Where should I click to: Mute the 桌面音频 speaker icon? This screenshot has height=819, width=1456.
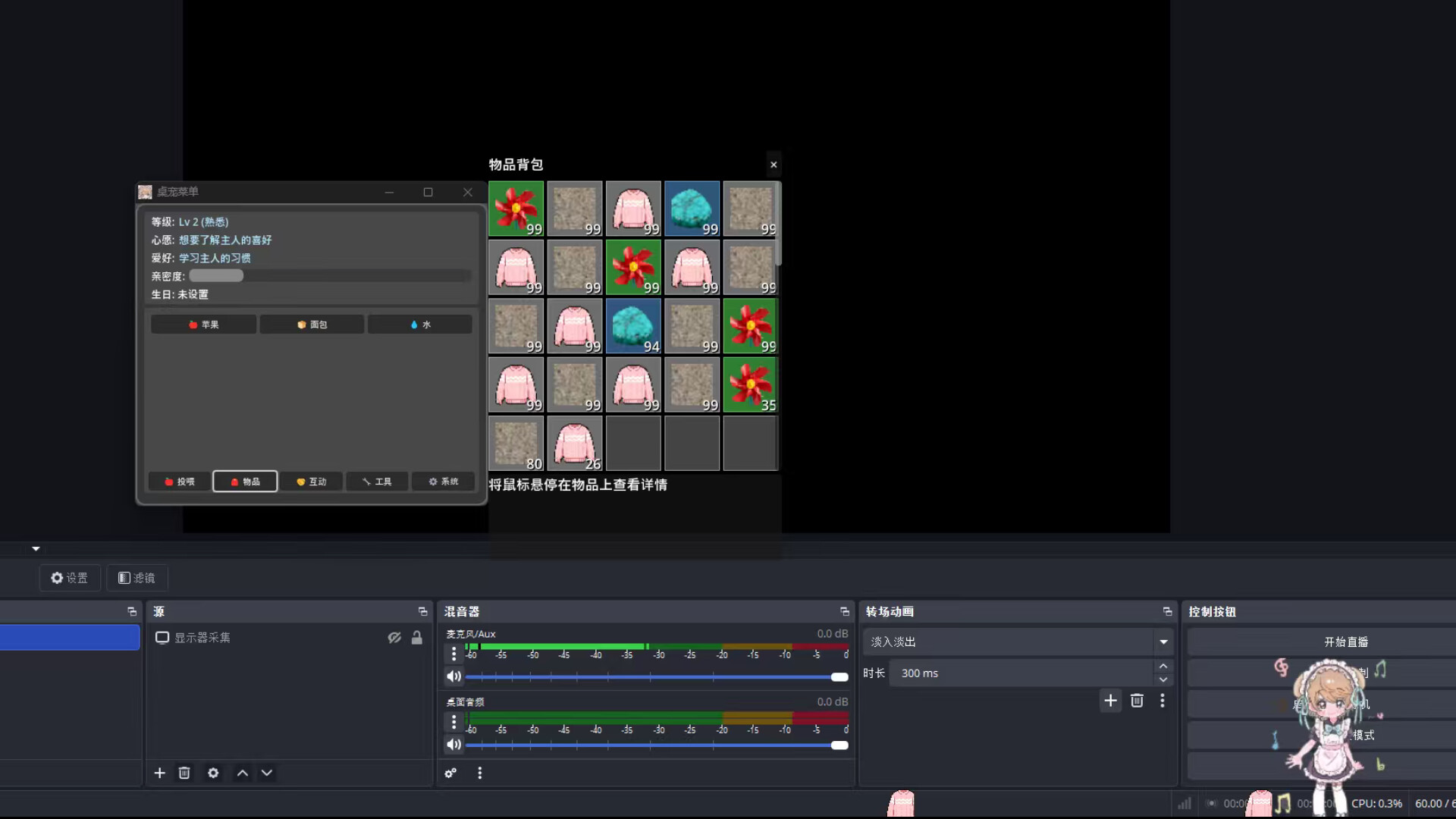[454, 744]
